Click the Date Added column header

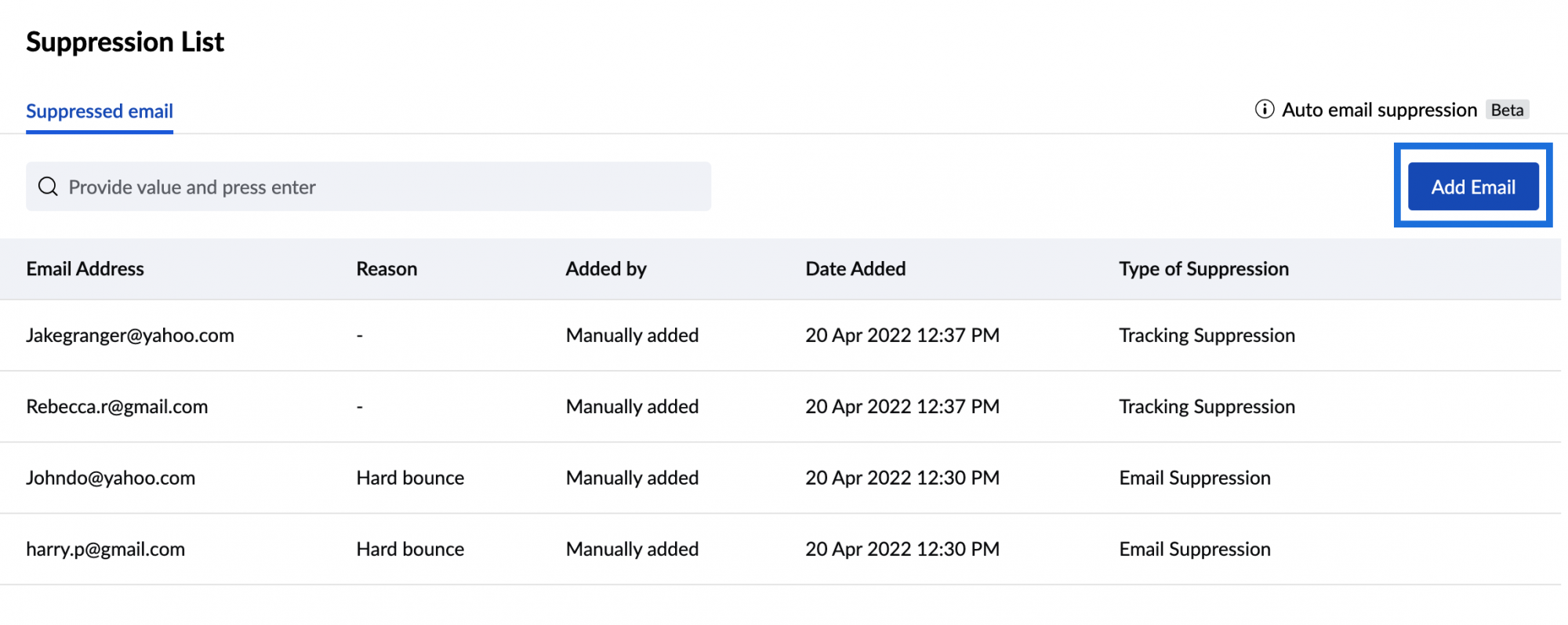(855, 269)
